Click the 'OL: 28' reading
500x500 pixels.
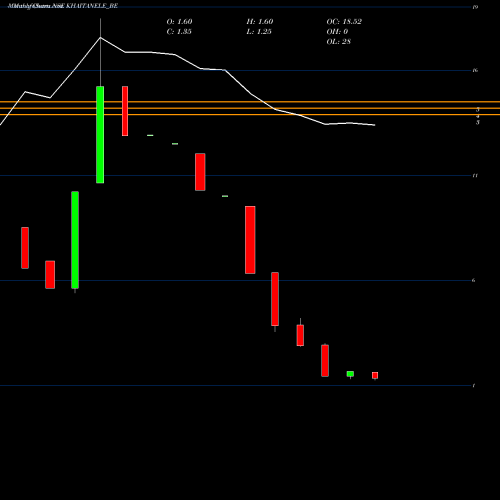click(339, 42)
